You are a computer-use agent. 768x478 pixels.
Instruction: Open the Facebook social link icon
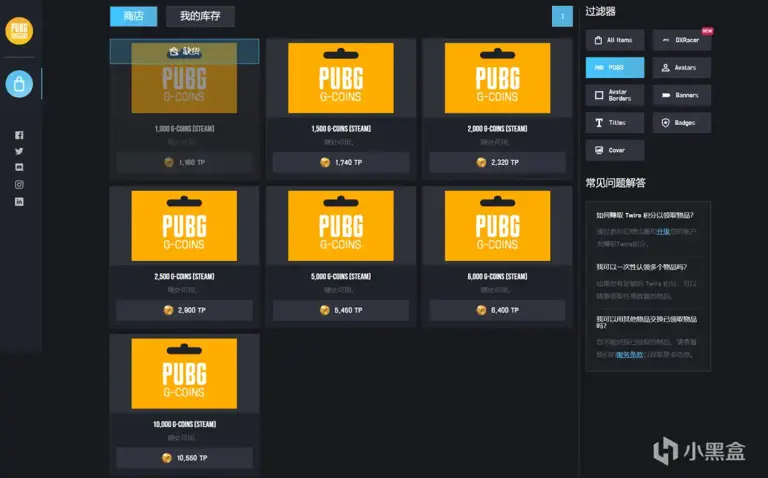19,135
